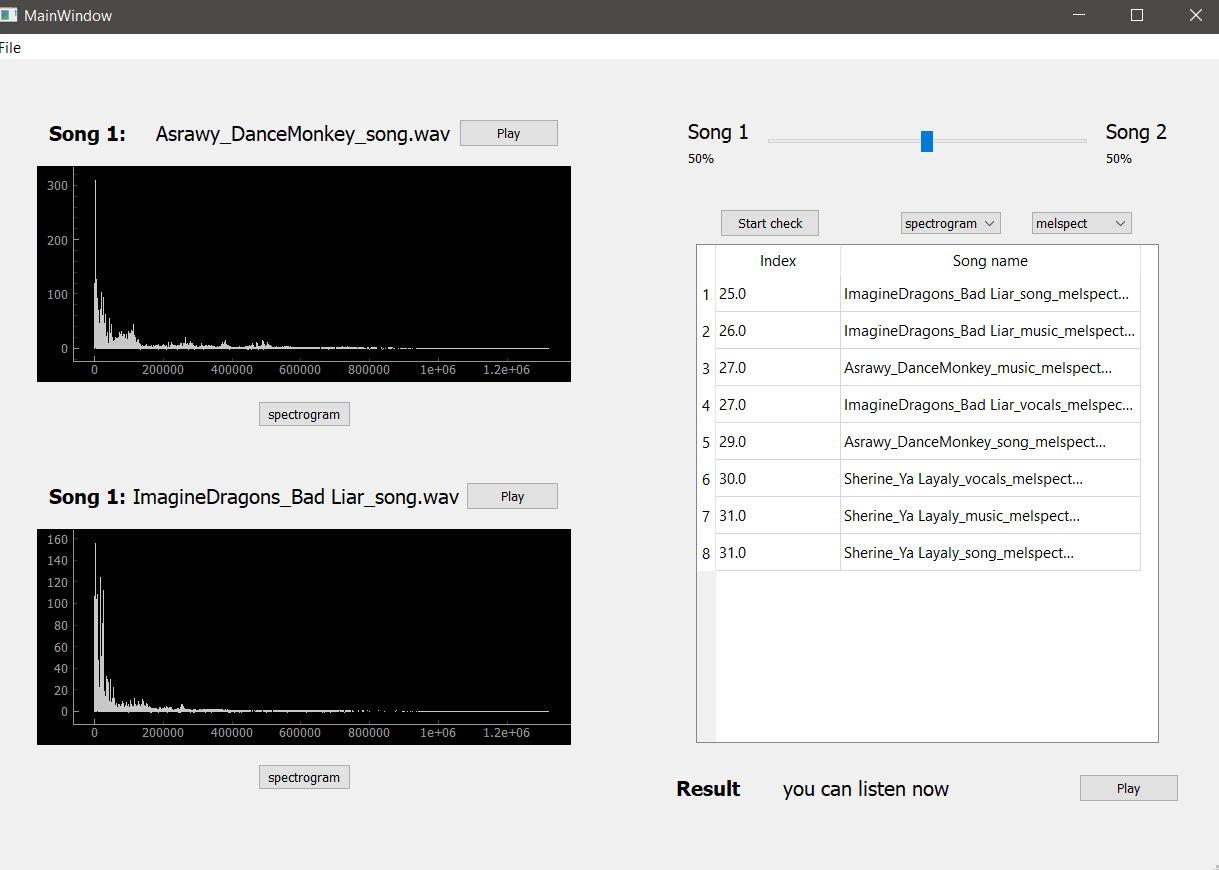Image resolution: width=1219 pixels, height=870 pixels.
Task: Click the Index column header
Action: tap(778, 260)
